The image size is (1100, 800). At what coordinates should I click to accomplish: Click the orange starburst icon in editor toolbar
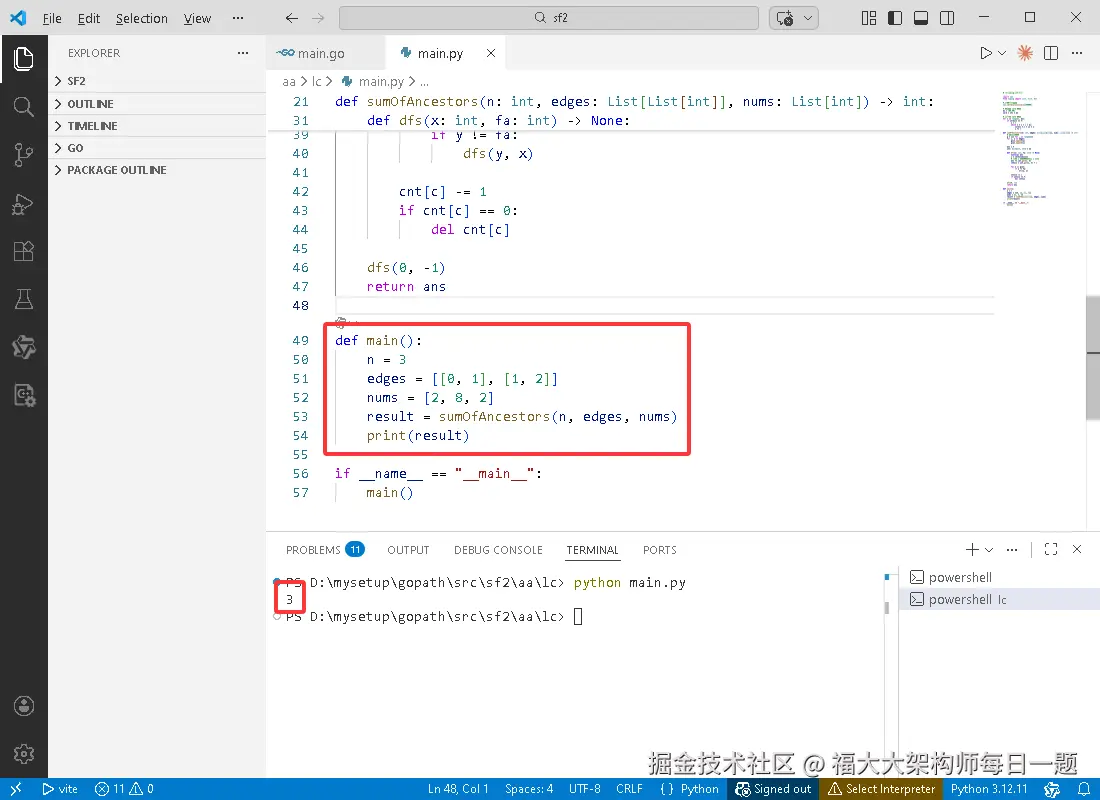(x=1025, y=53)
